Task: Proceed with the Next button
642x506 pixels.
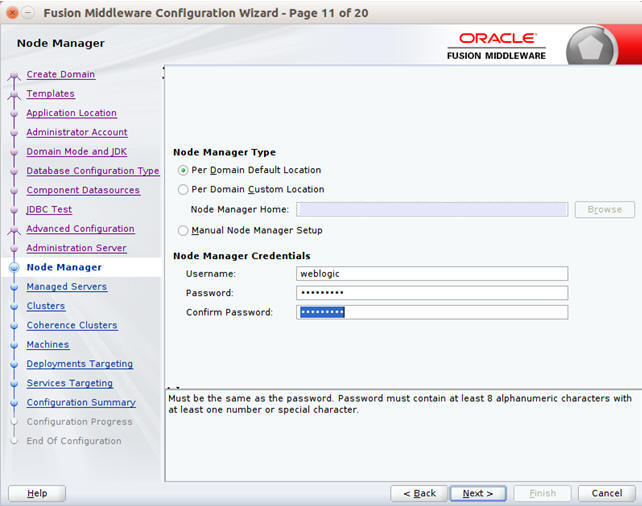Action: point(478,493)
